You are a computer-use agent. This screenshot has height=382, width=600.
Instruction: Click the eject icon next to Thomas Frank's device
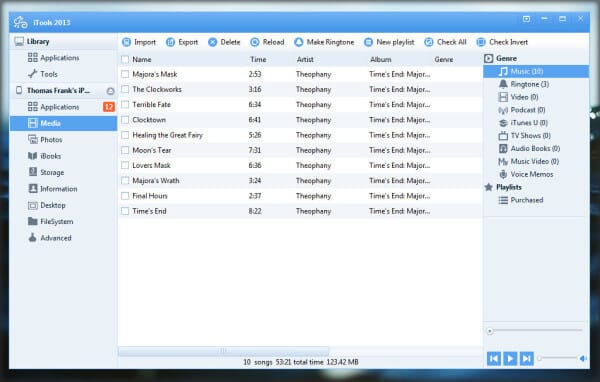110,91
